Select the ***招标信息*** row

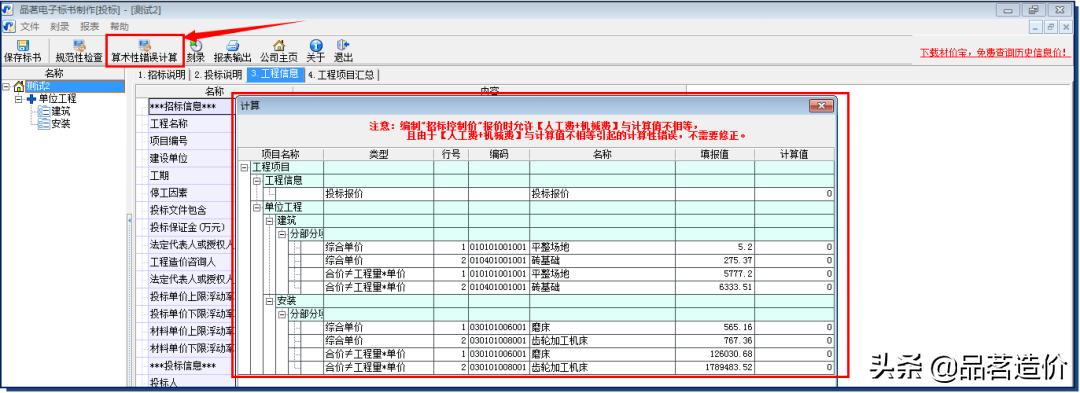190,107
